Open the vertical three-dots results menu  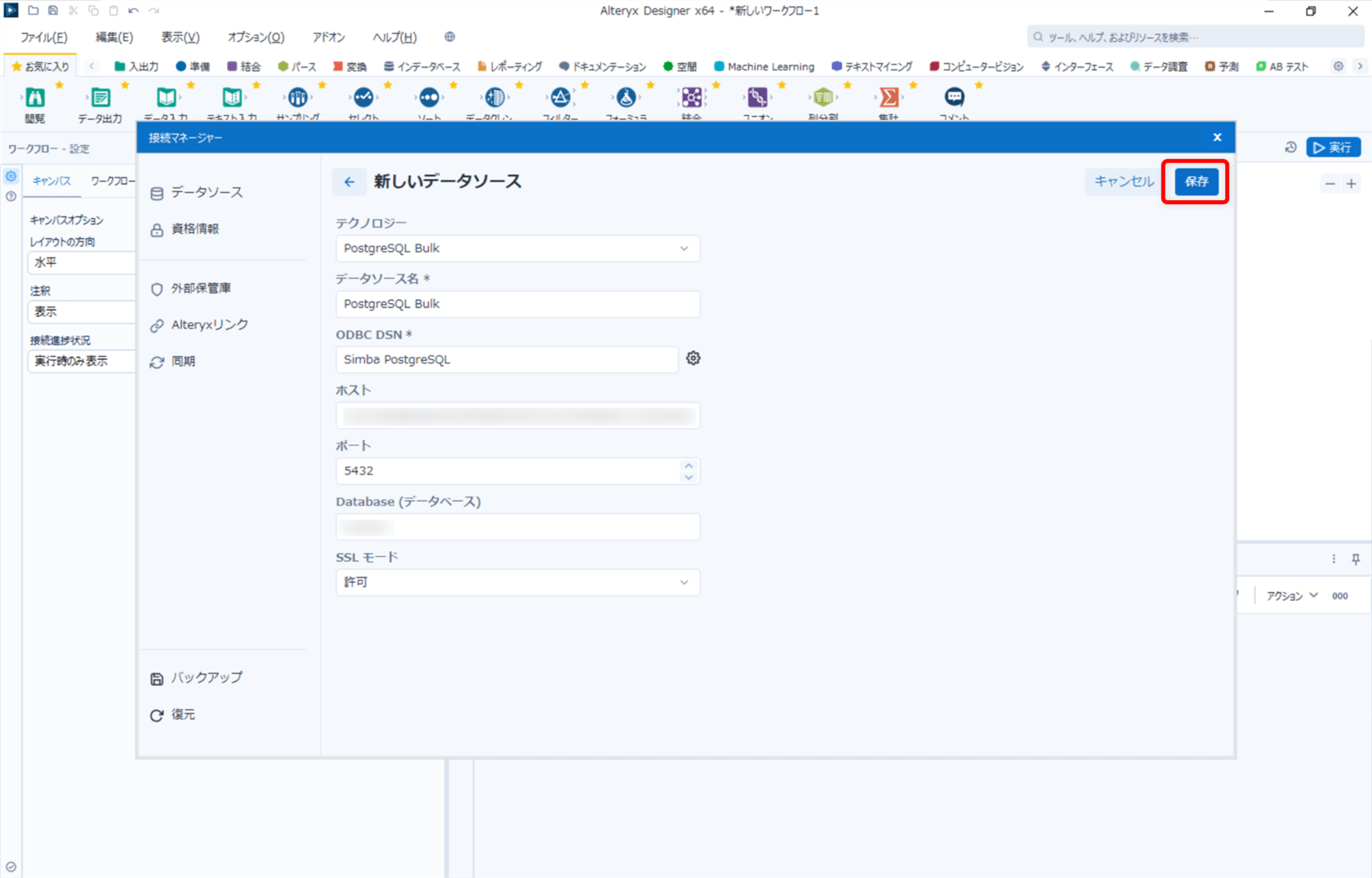tap(1334, 559)
